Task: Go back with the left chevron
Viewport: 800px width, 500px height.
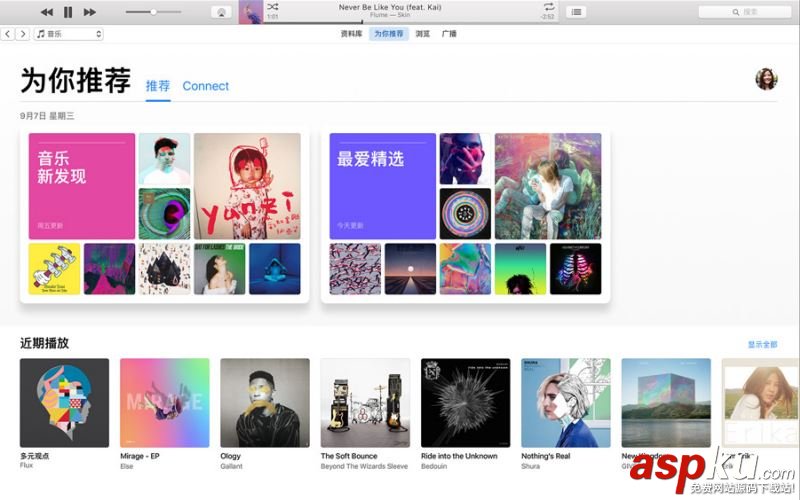Action: pos(8,34)
